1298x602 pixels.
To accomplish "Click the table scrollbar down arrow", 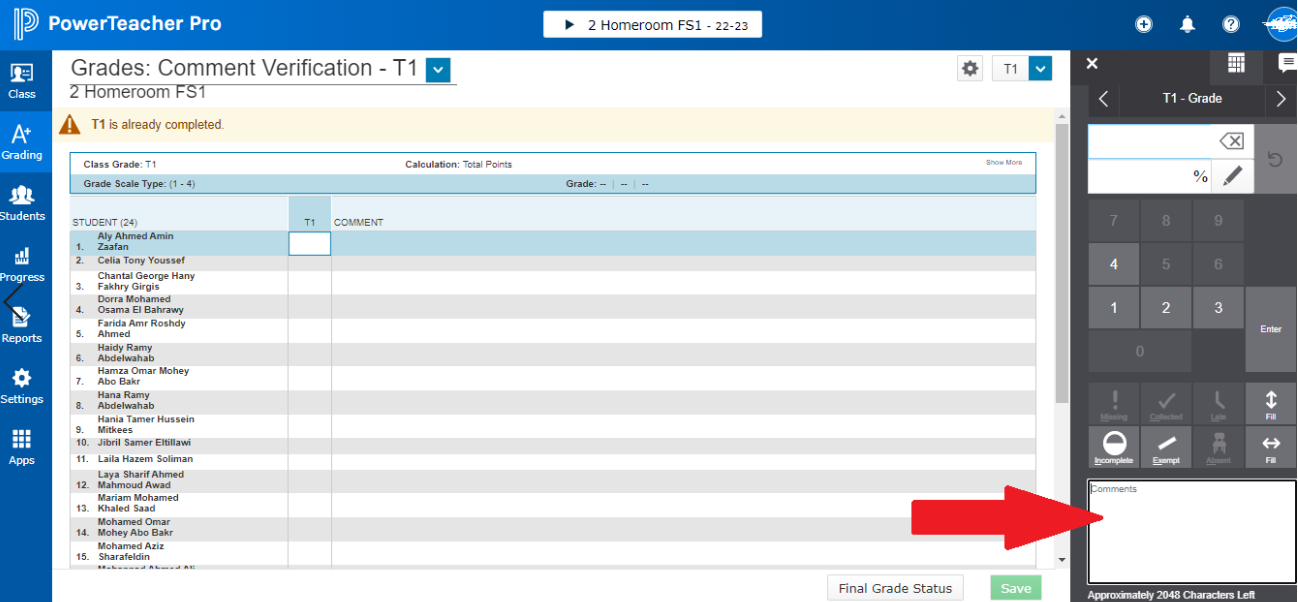I will 1062,560.
